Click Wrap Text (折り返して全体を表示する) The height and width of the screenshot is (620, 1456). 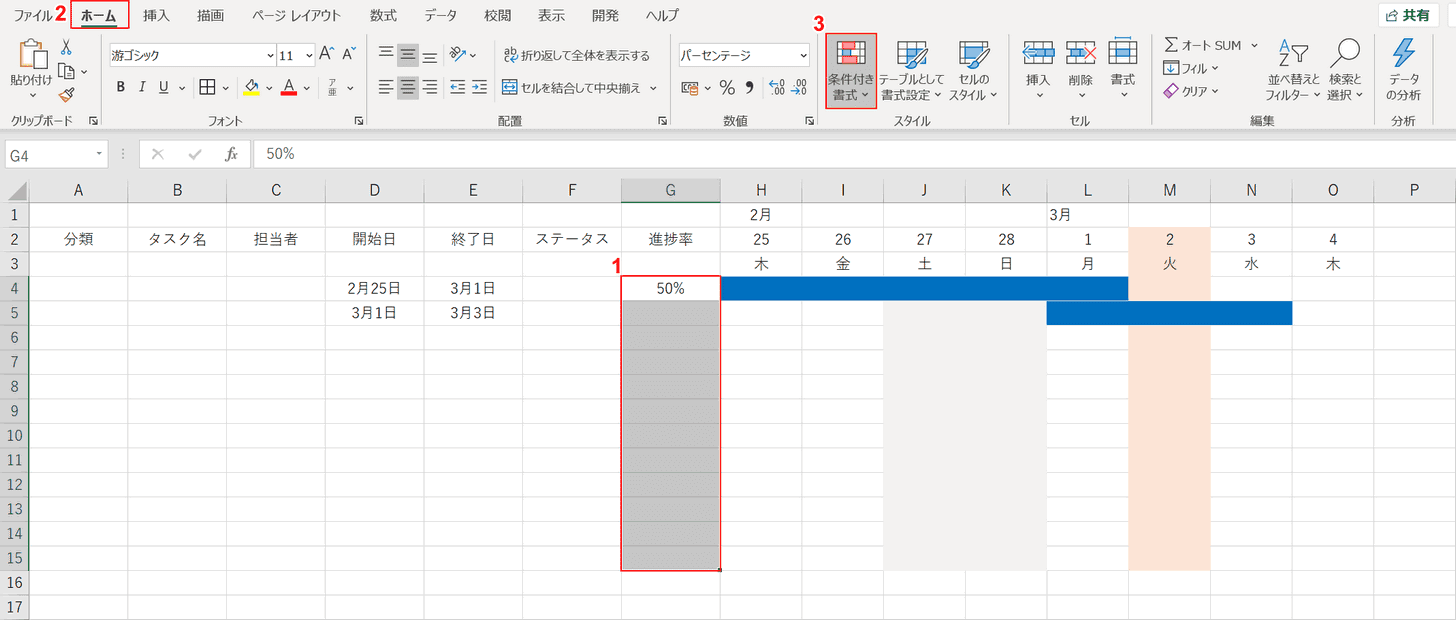(x=576, y=55)
